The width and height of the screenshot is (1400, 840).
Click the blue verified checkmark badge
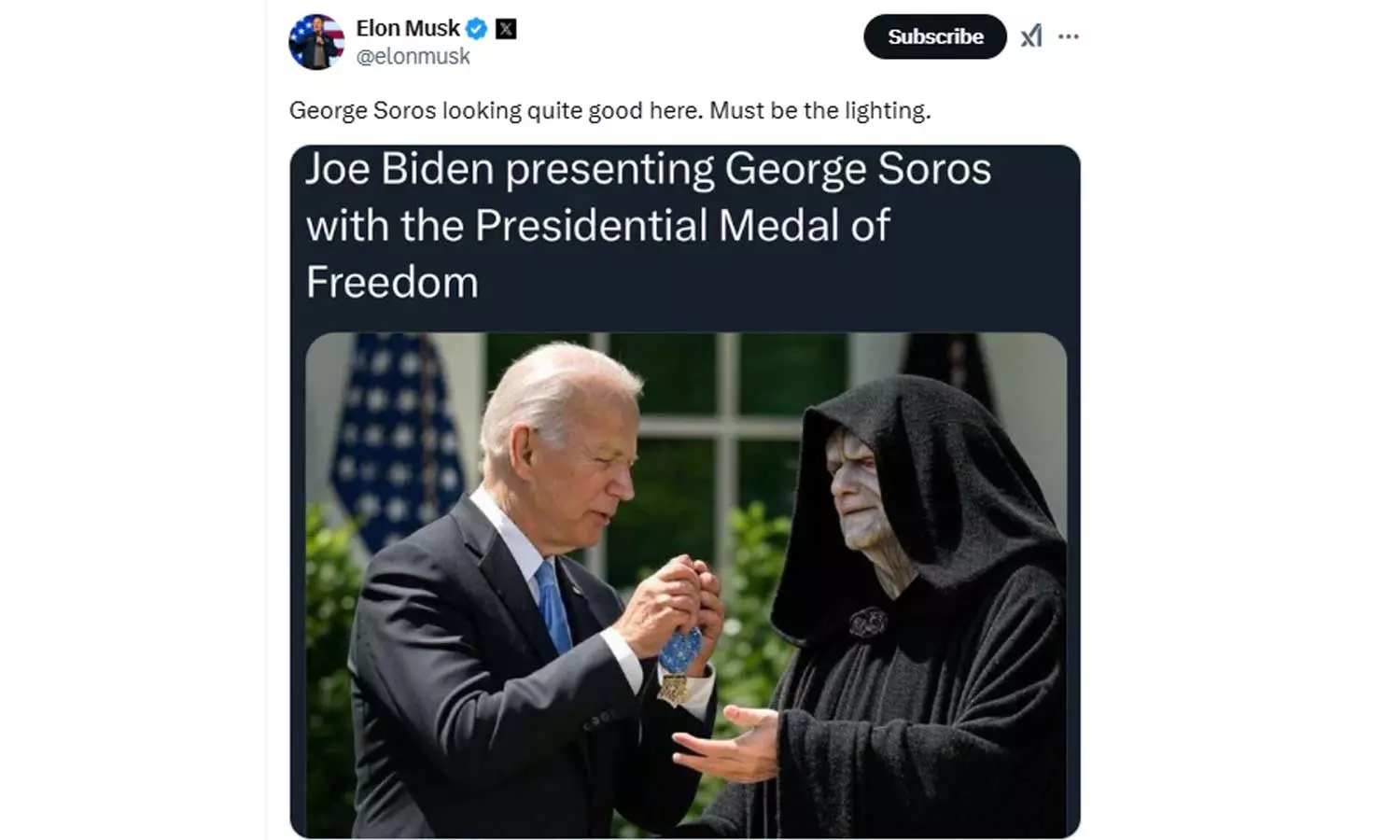coord(476,29)
